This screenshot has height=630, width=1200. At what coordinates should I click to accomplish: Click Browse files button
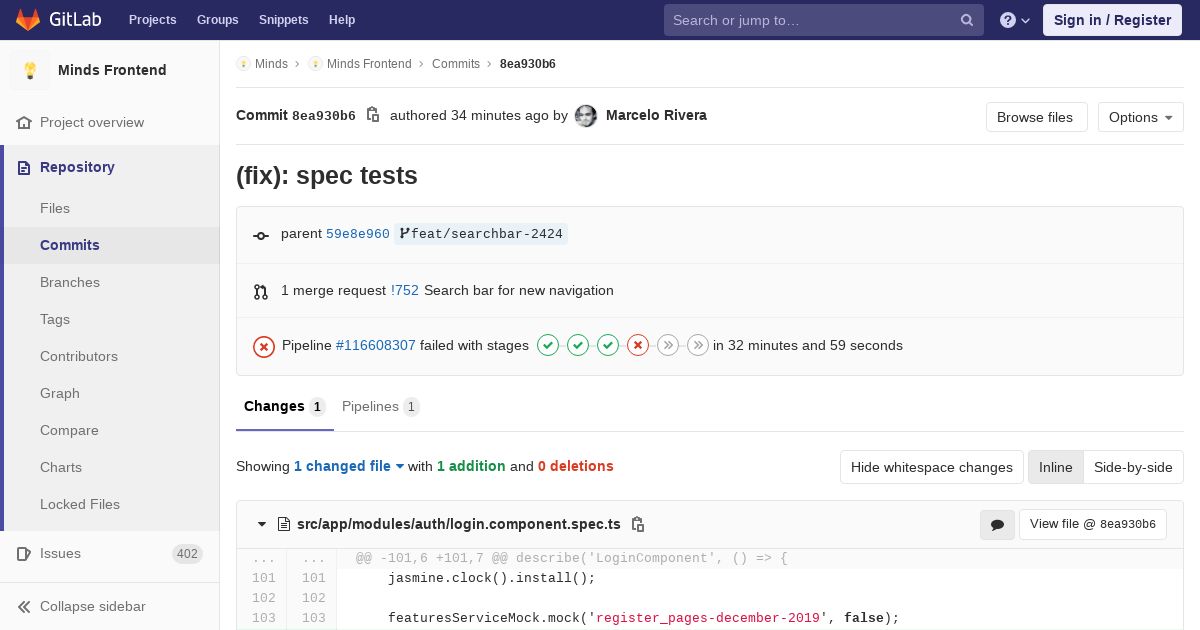[1035, 117]
